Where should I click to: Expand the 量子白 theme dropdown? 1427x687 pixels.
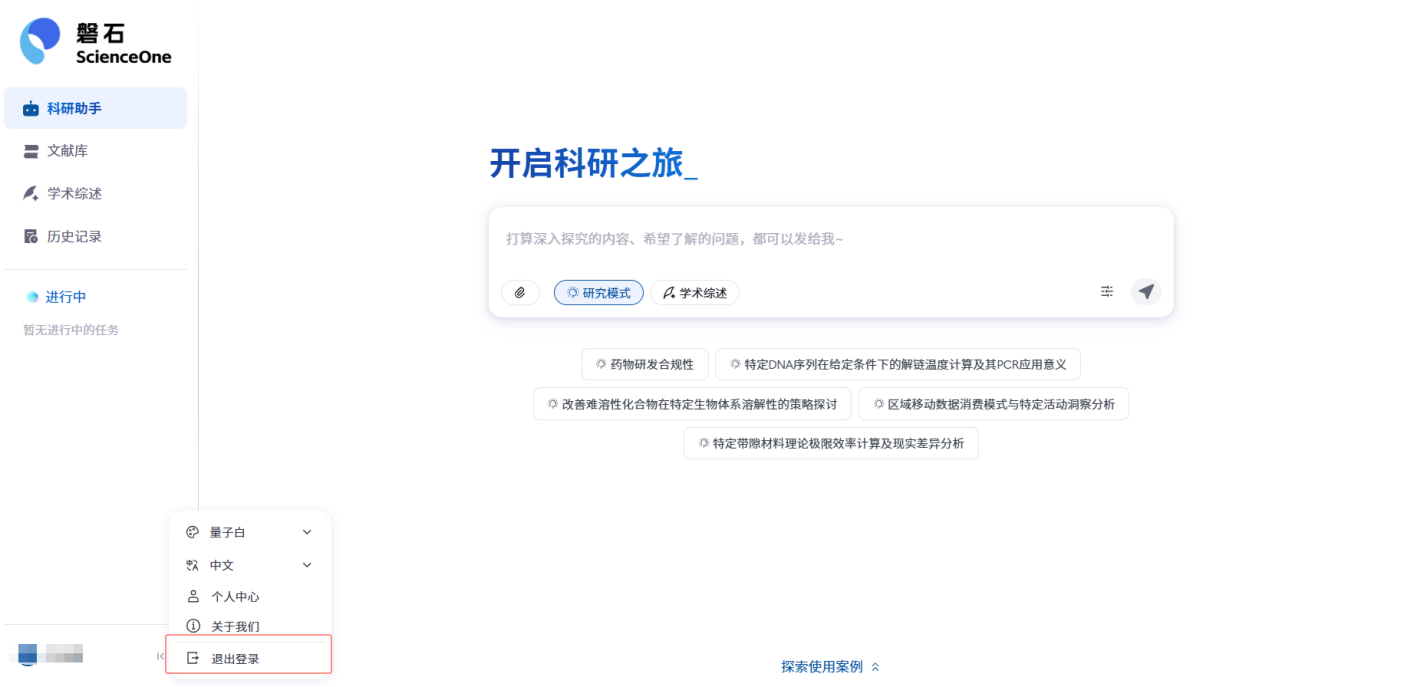click(307, 531)
